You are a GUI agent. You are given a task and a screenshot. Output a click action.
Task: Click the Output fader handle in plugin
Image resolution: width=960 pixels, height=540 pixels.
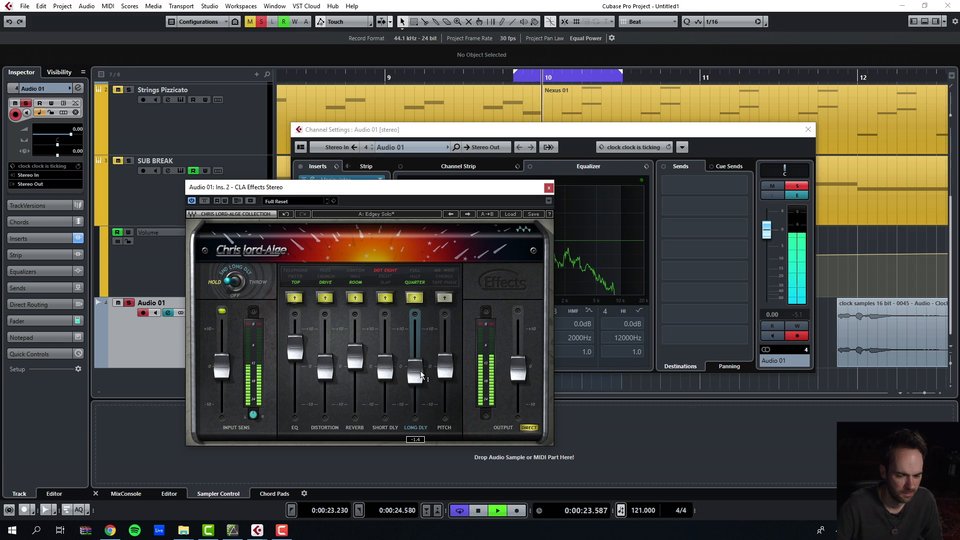click(518, 369)
